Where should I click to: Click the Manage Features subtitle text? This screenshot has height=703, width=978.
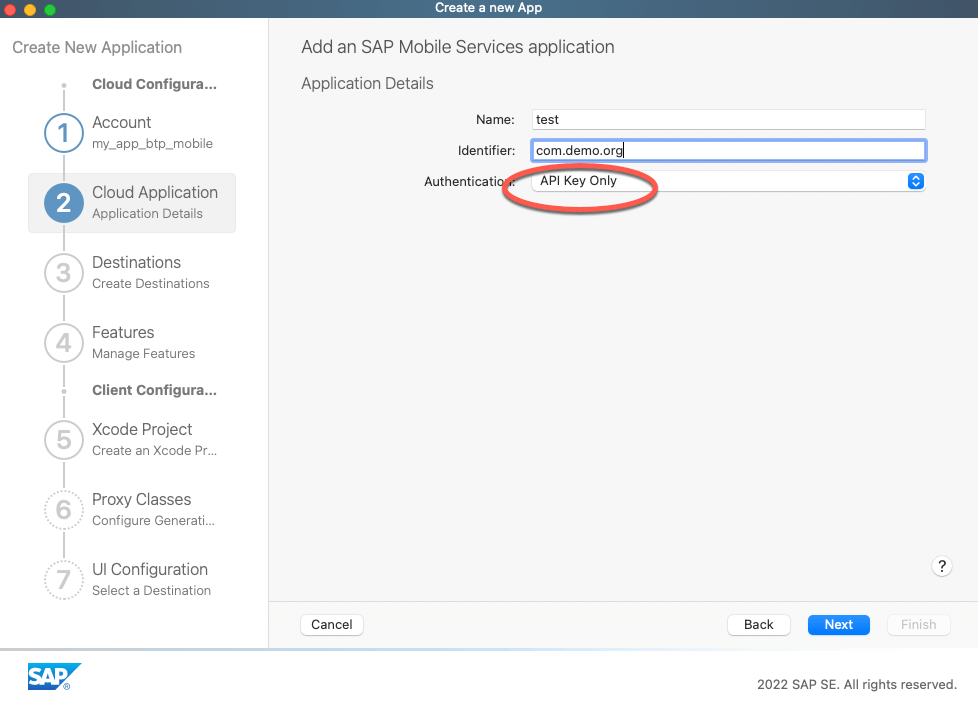(143, 353)
